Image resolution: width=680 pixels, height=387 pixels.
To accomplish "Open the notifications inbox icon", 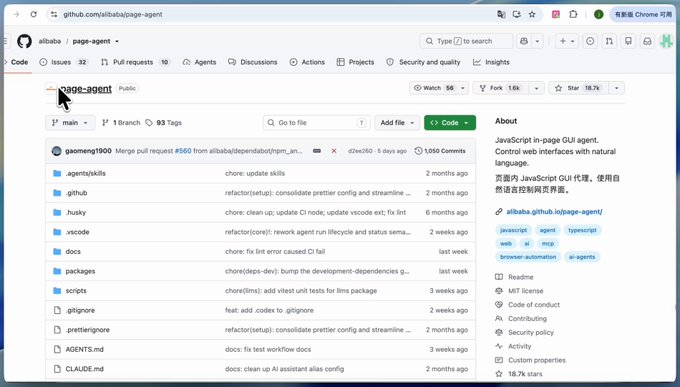I will (647, 41).
